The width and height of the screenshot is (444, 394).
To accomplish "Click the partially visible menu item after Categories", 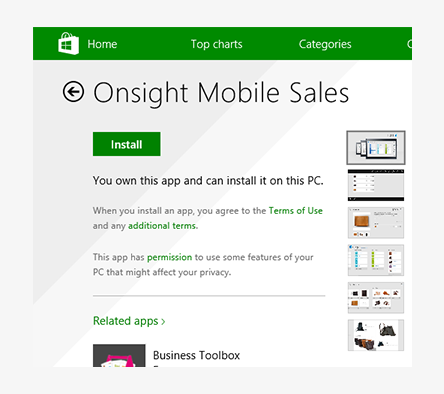I will click(409, 44).
